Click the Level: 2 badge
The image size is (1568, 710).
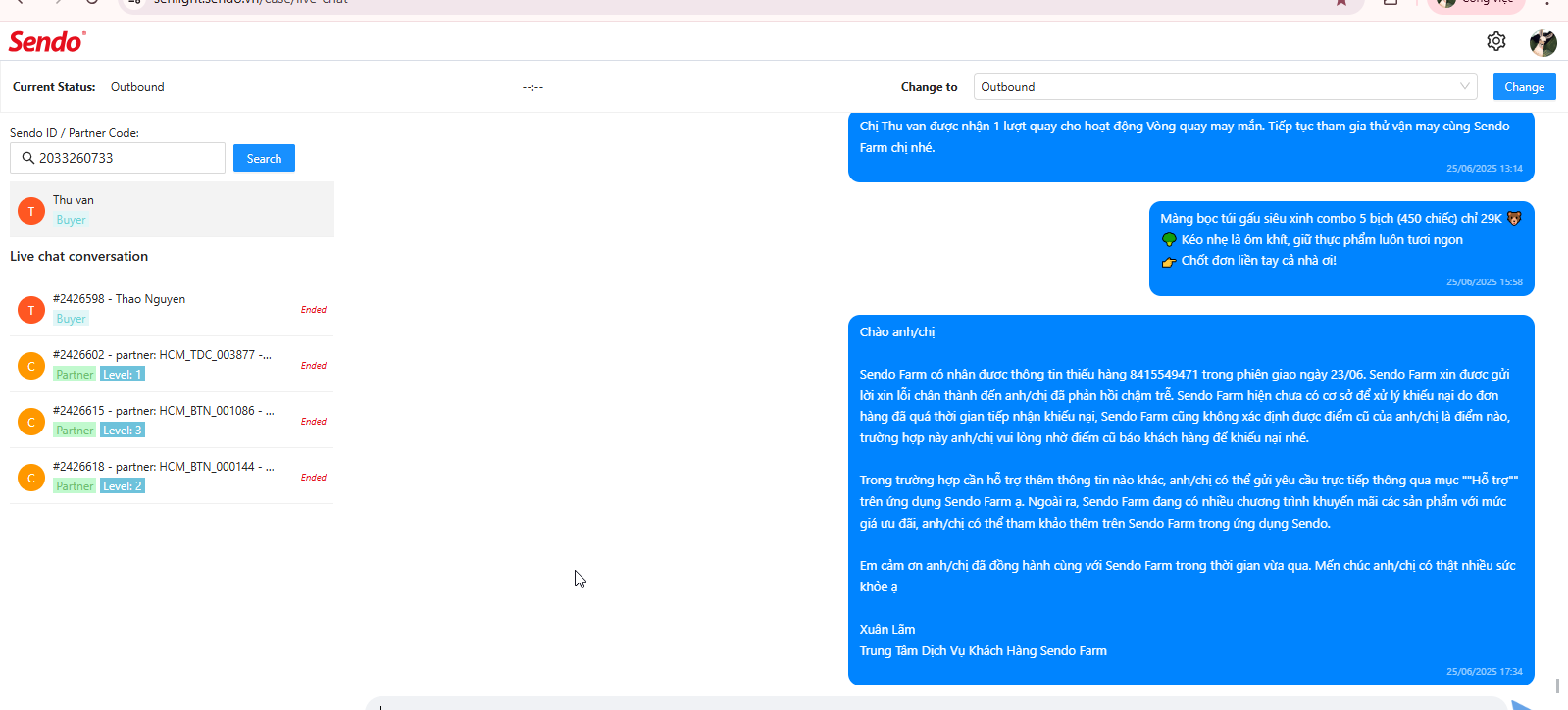click(x=123, y=486)
